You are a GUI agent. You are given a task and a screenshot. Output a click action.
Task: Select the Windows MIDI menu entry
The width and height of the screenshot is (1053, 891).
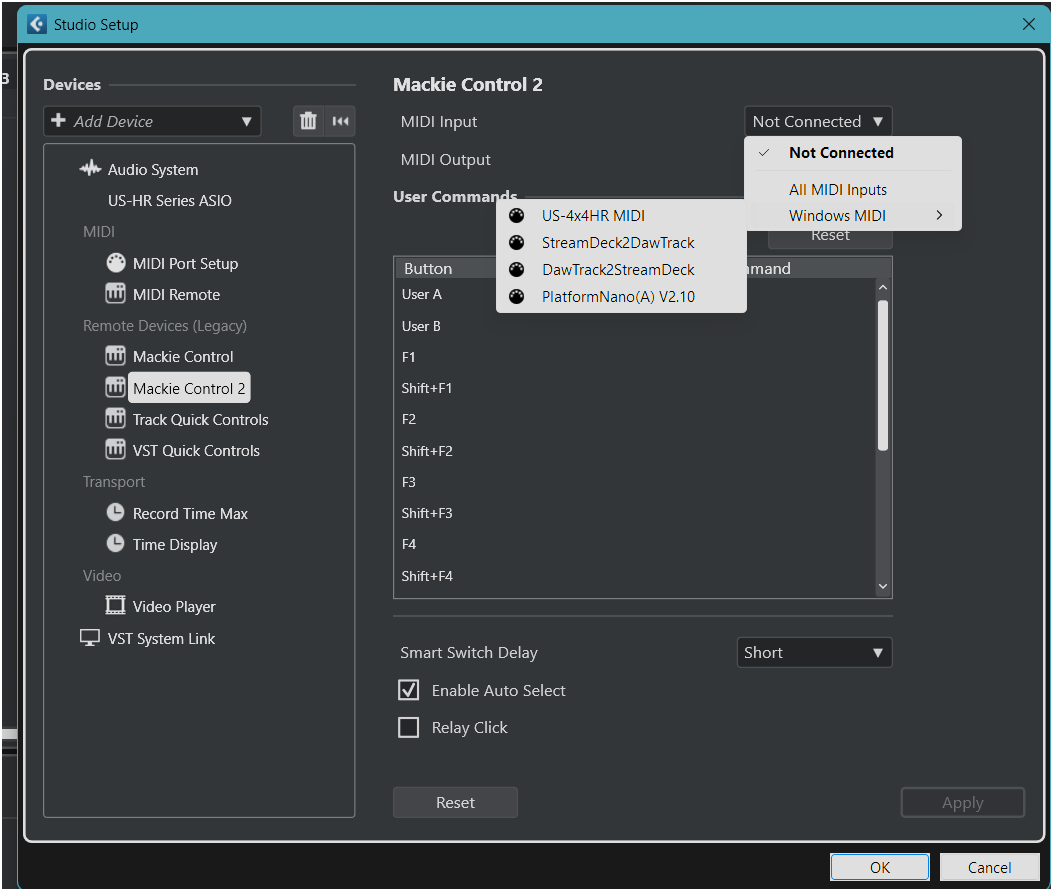853,216
